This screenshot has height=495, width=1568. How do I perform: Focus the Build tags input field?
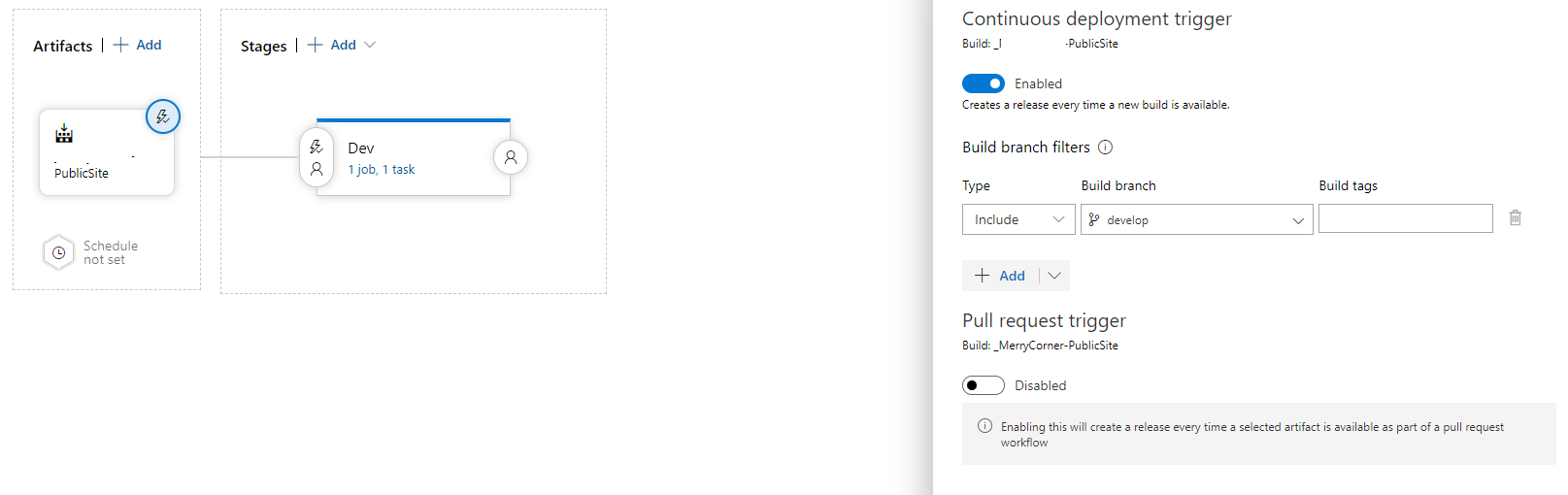(x=1406, y=218)
